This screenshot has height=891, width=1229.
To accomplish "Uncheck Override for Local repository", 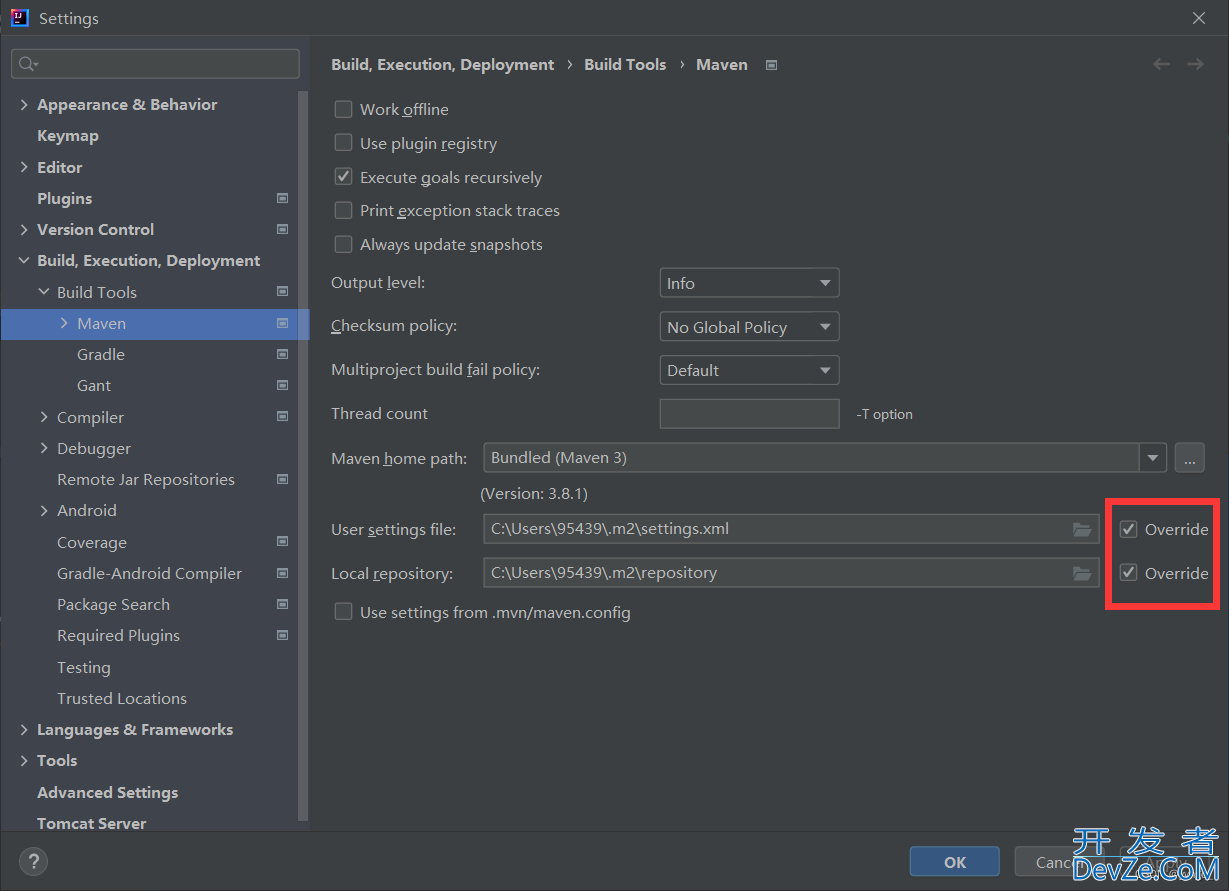I will tap(1129, 573).
